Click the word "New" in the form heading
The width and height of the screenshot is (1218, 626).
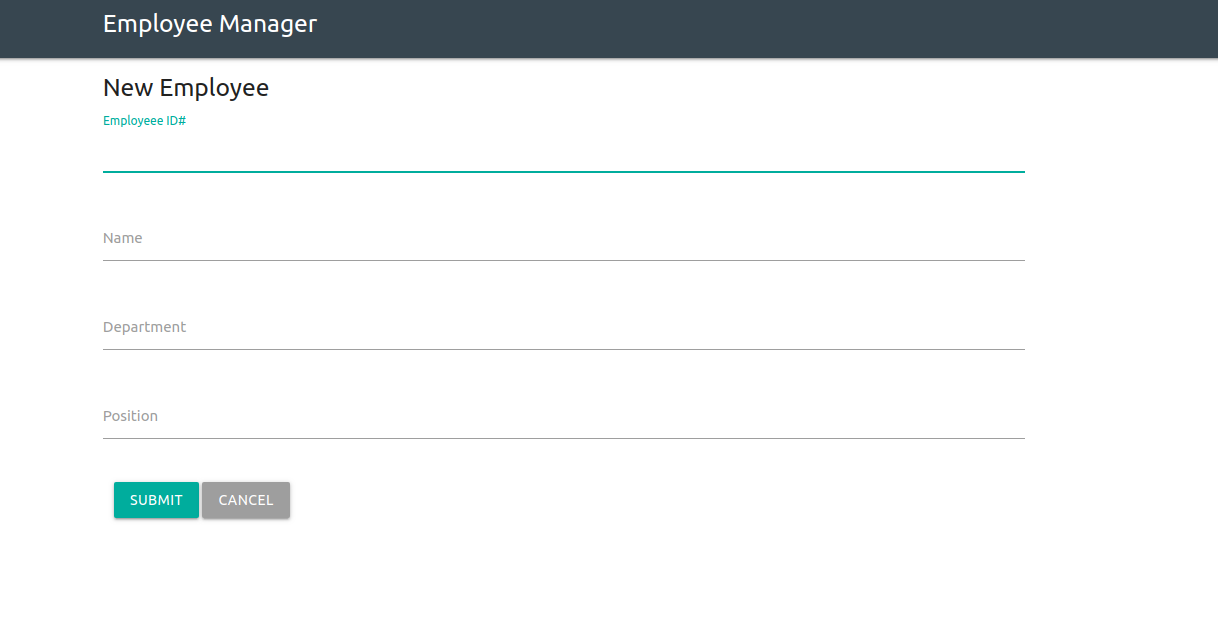tap(128, 88)
